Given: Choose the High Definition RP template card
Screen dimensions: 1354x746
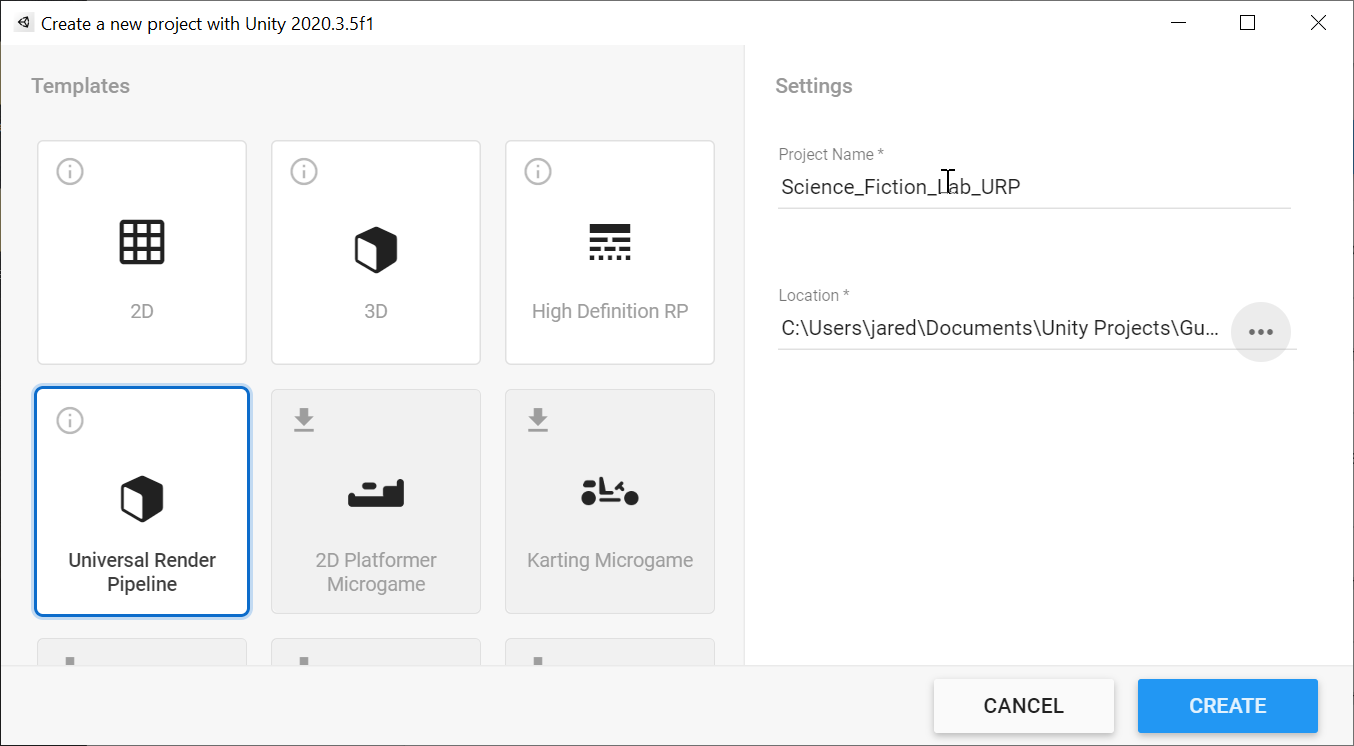Looking at the screenshot, I should pos(610,252).
